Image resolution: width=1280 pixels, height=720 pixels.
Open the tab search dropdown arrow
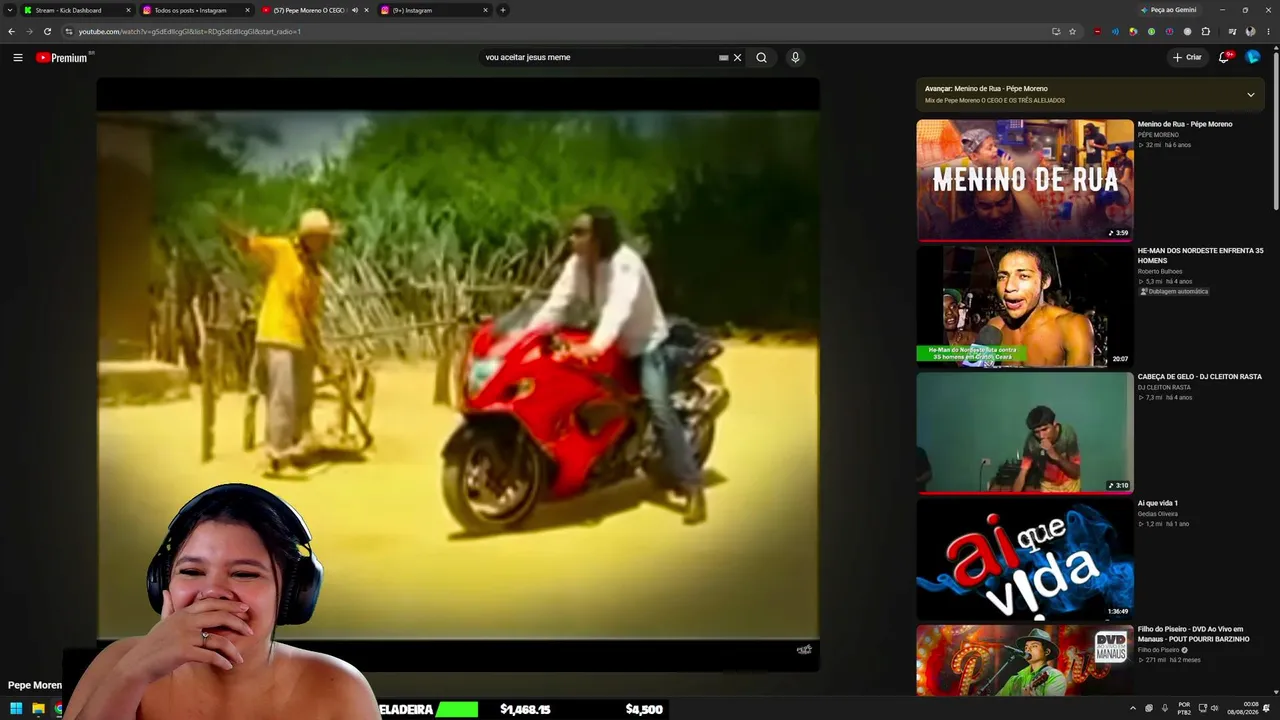tap(10, 10)
